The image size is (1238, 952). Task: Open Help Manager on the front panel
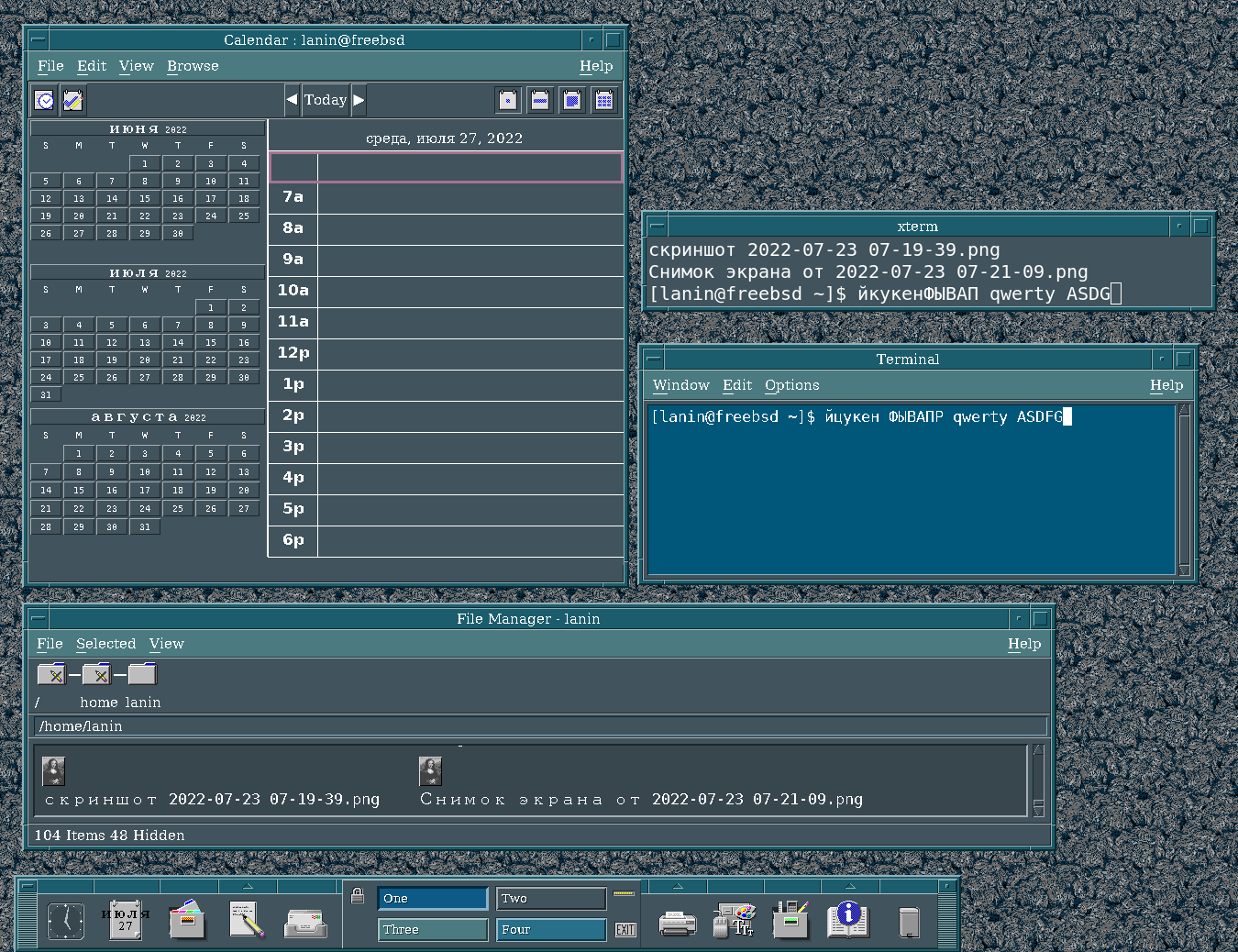(x=848, y=920)
